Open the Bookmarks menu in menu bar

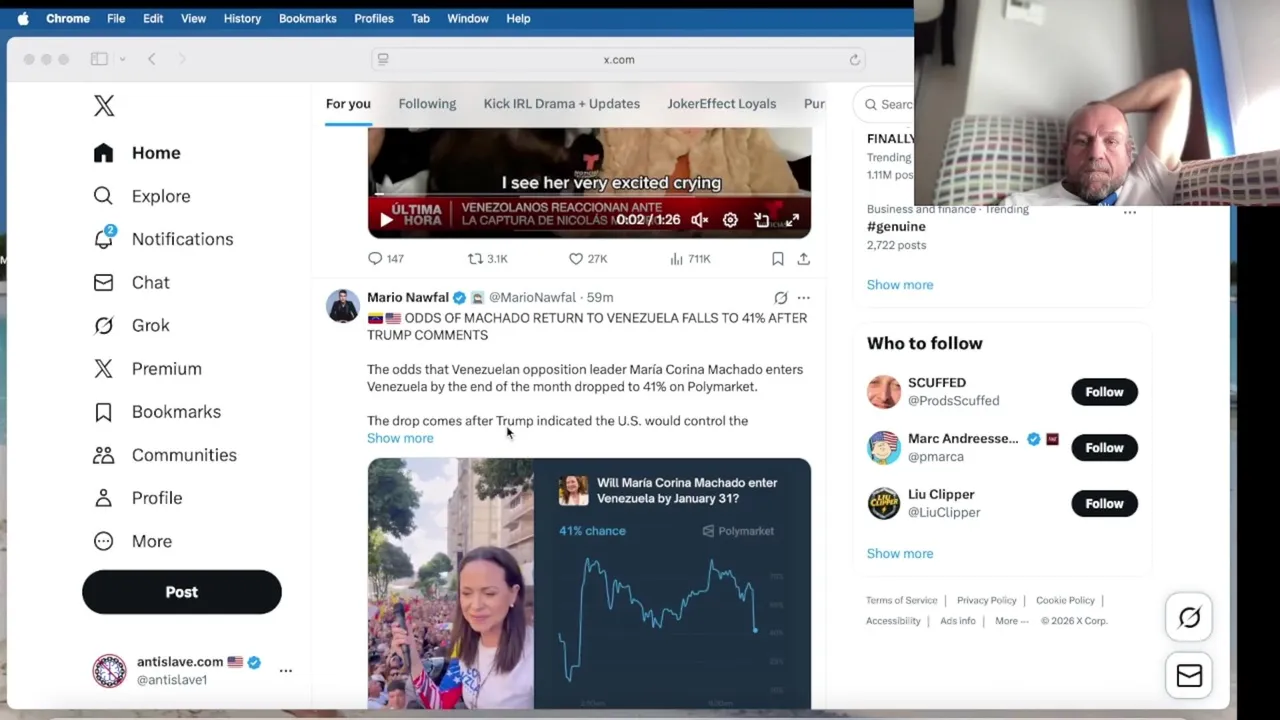click(x=307, y=18)
